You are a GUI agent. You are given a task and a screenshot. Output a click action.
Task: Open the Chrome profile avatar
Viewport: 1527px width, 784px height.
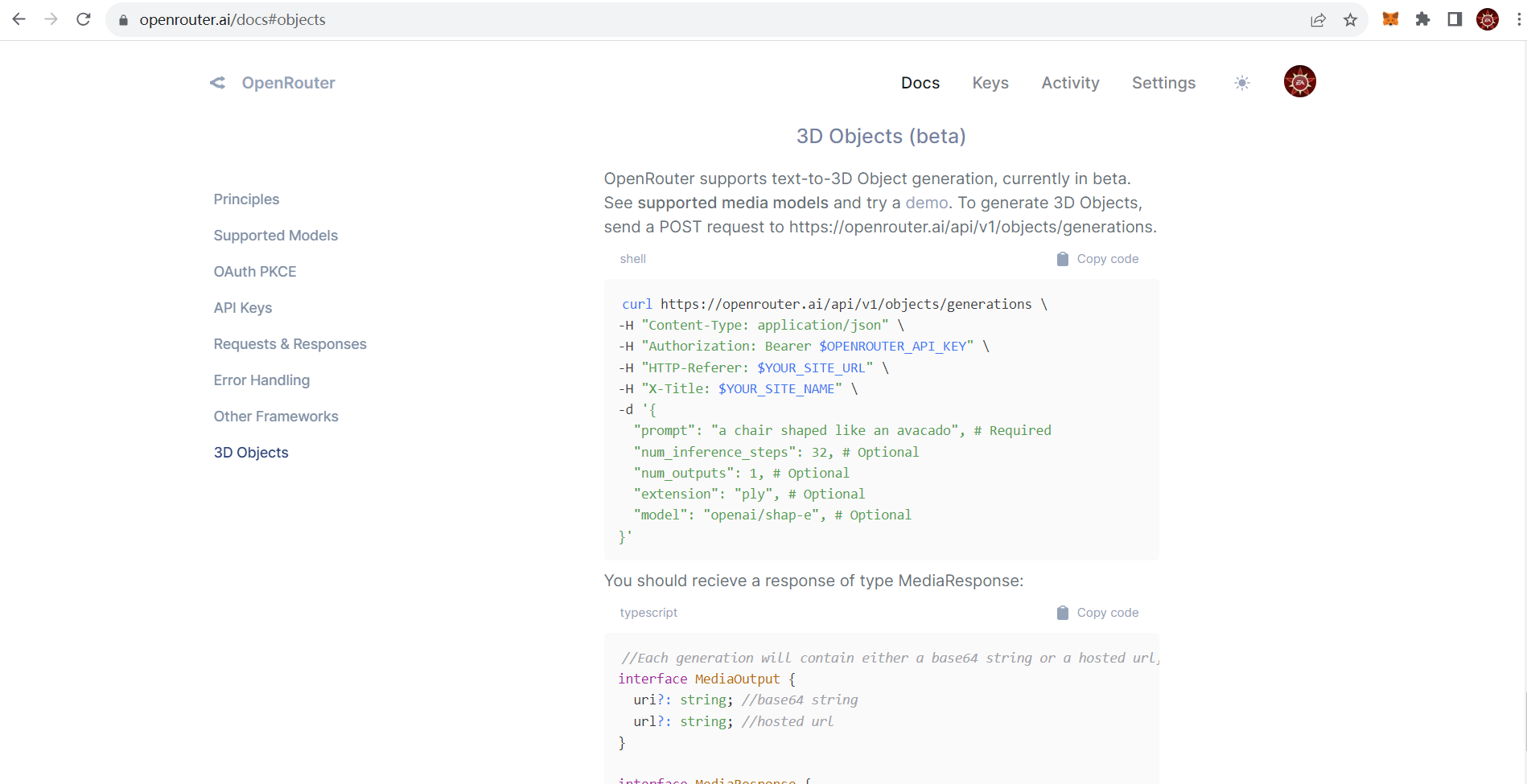(1488, 19)
